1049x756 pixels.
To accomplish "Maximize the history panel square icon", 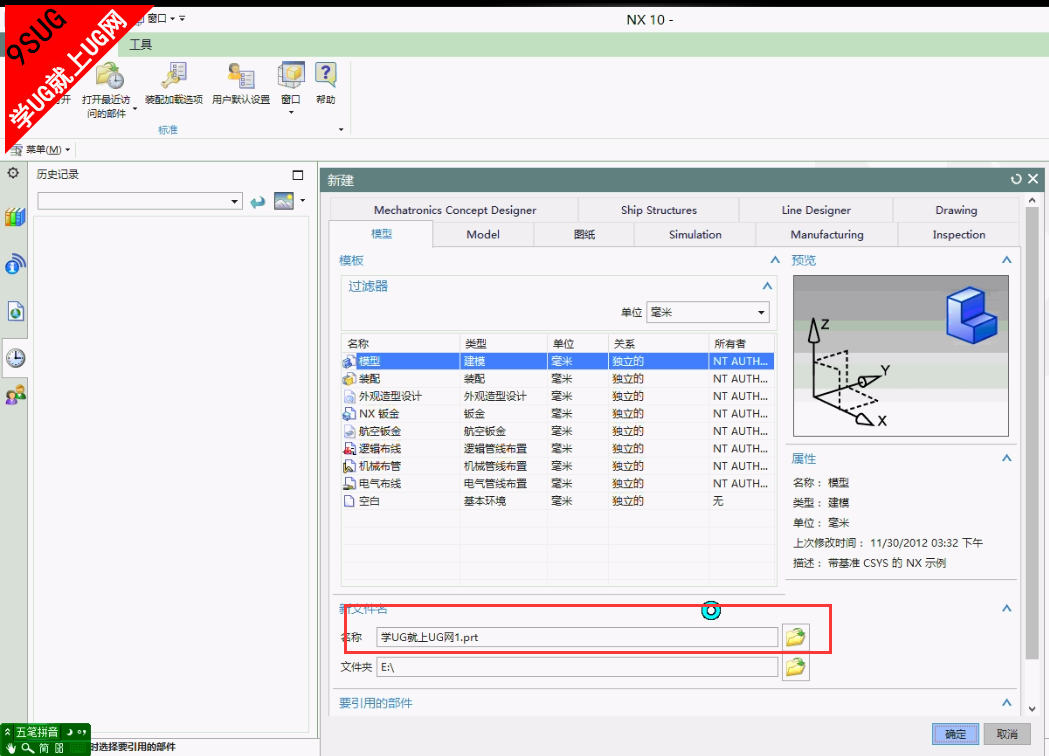I will point(298,175).
